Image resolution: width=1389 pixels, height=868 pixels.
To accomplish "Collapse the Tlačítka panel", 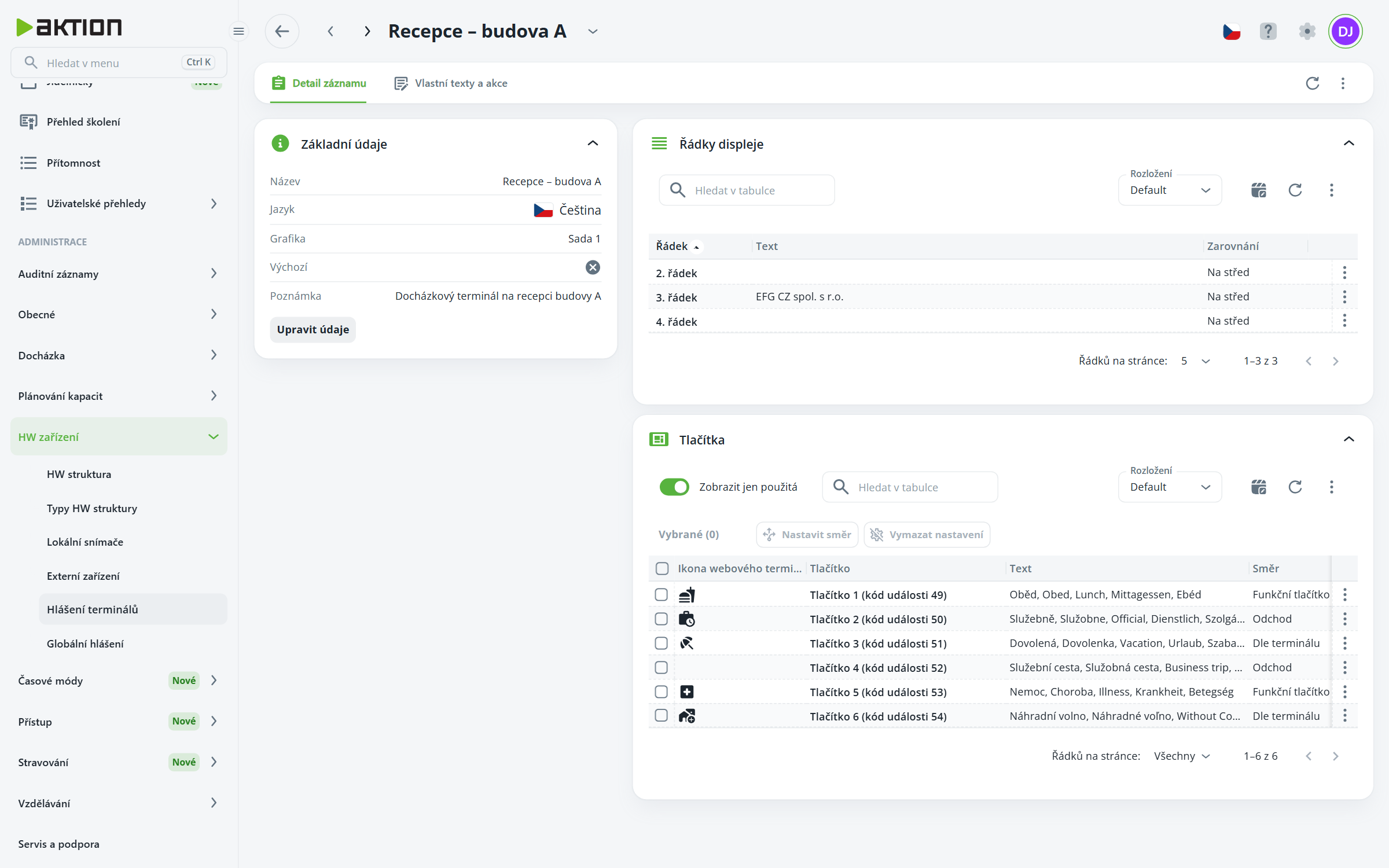I will (x=1348, y=439).
